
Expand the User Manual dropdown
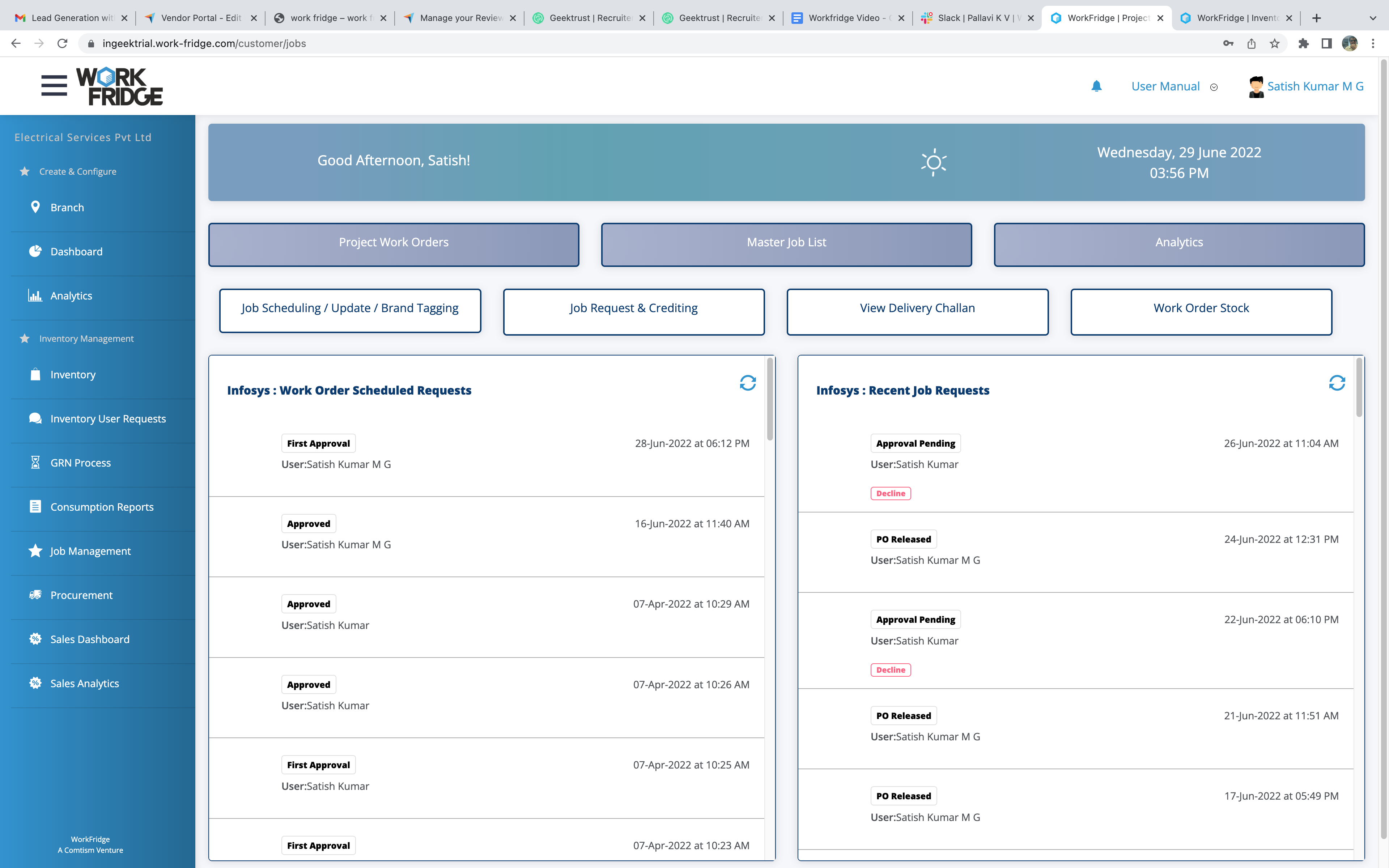click(x=1215, y=87)
